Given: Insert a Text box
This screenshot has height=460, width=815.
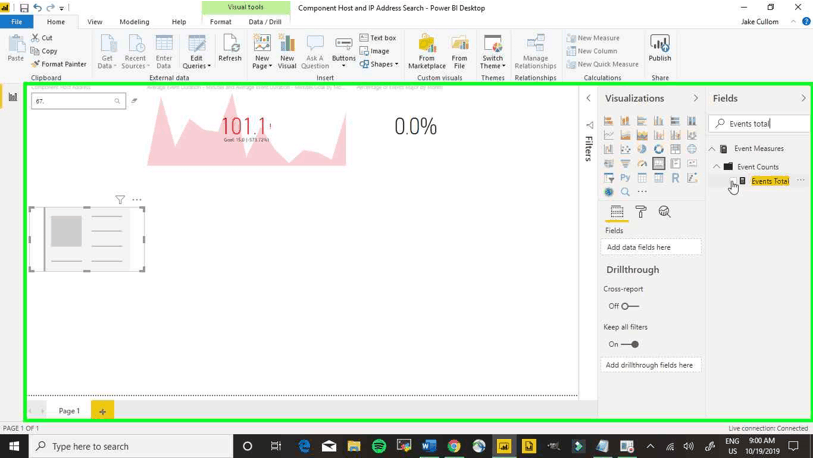Looking at the screenshot, I should 378,38.
